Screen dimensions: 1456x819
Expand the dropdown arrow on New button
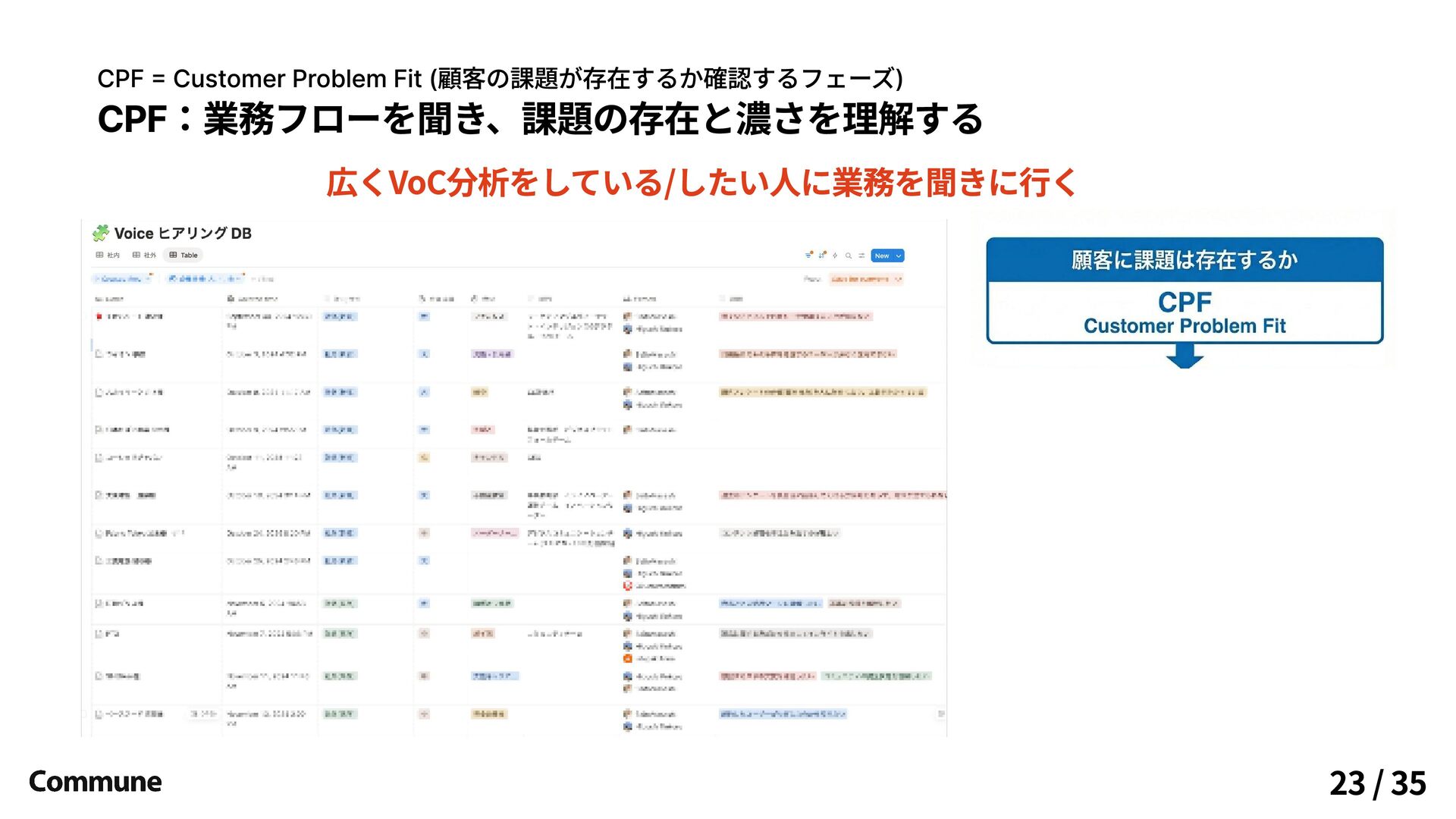point(899,256)
